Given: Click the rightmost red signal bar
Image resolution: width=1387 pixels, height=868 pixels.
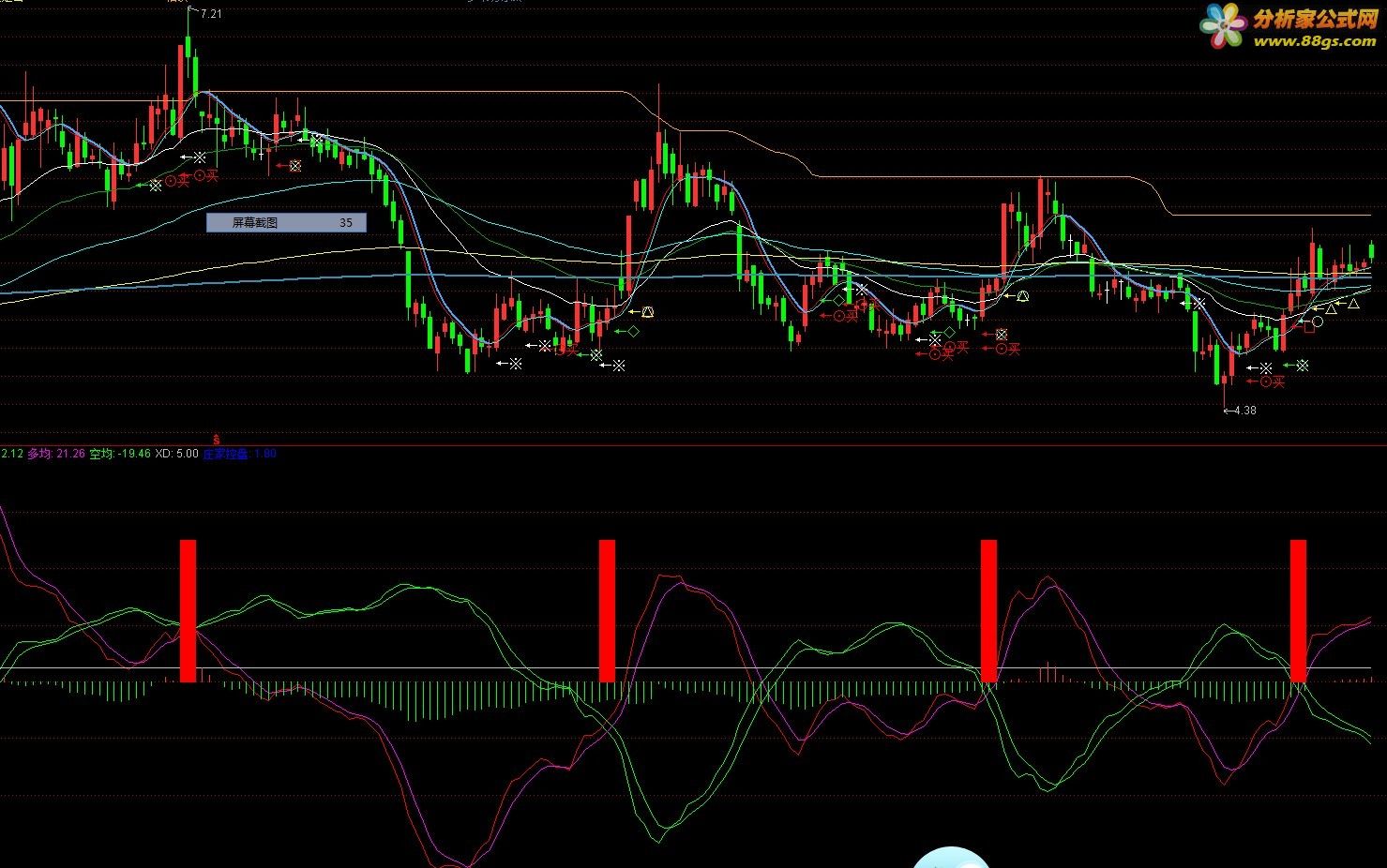Looking at the screenshot, I should [1298, 611].
